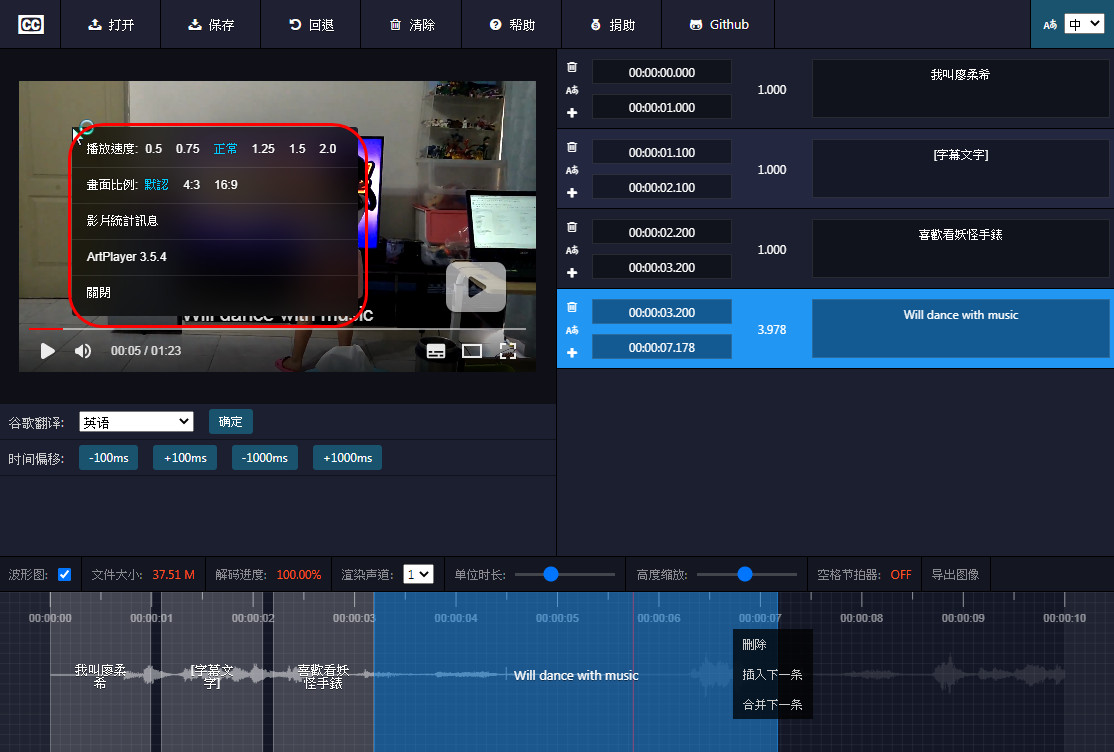Screen dimensions: 1114x752
Task: Adjust the 高度缩放 slider
Action: 747,574
